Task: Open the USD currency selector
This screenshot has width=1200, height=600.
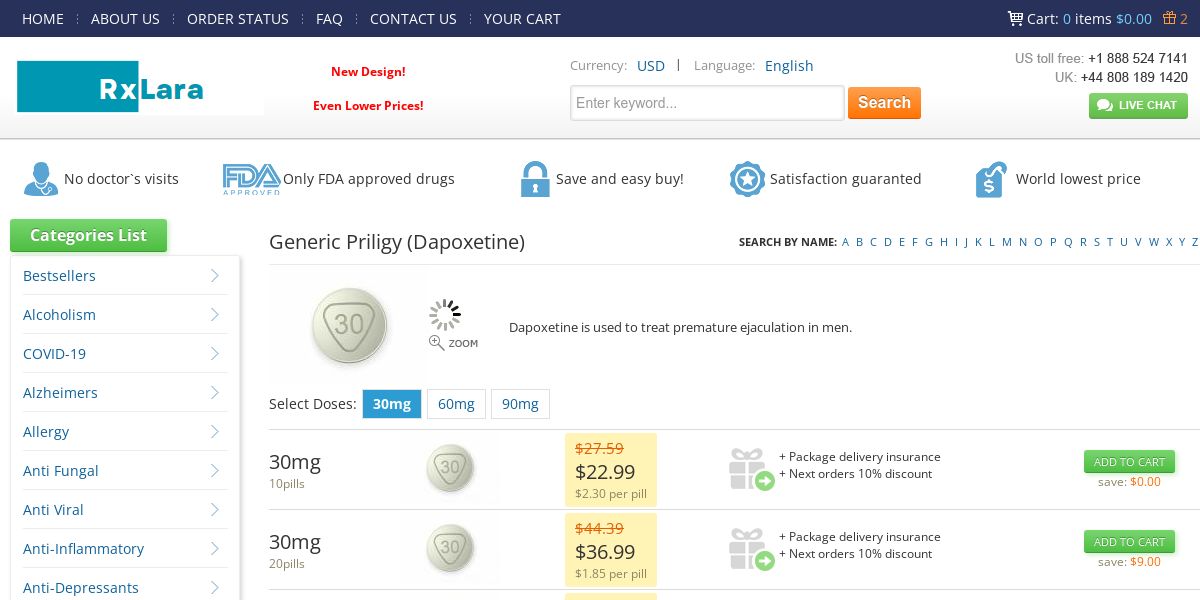Action: pos(651,66)
